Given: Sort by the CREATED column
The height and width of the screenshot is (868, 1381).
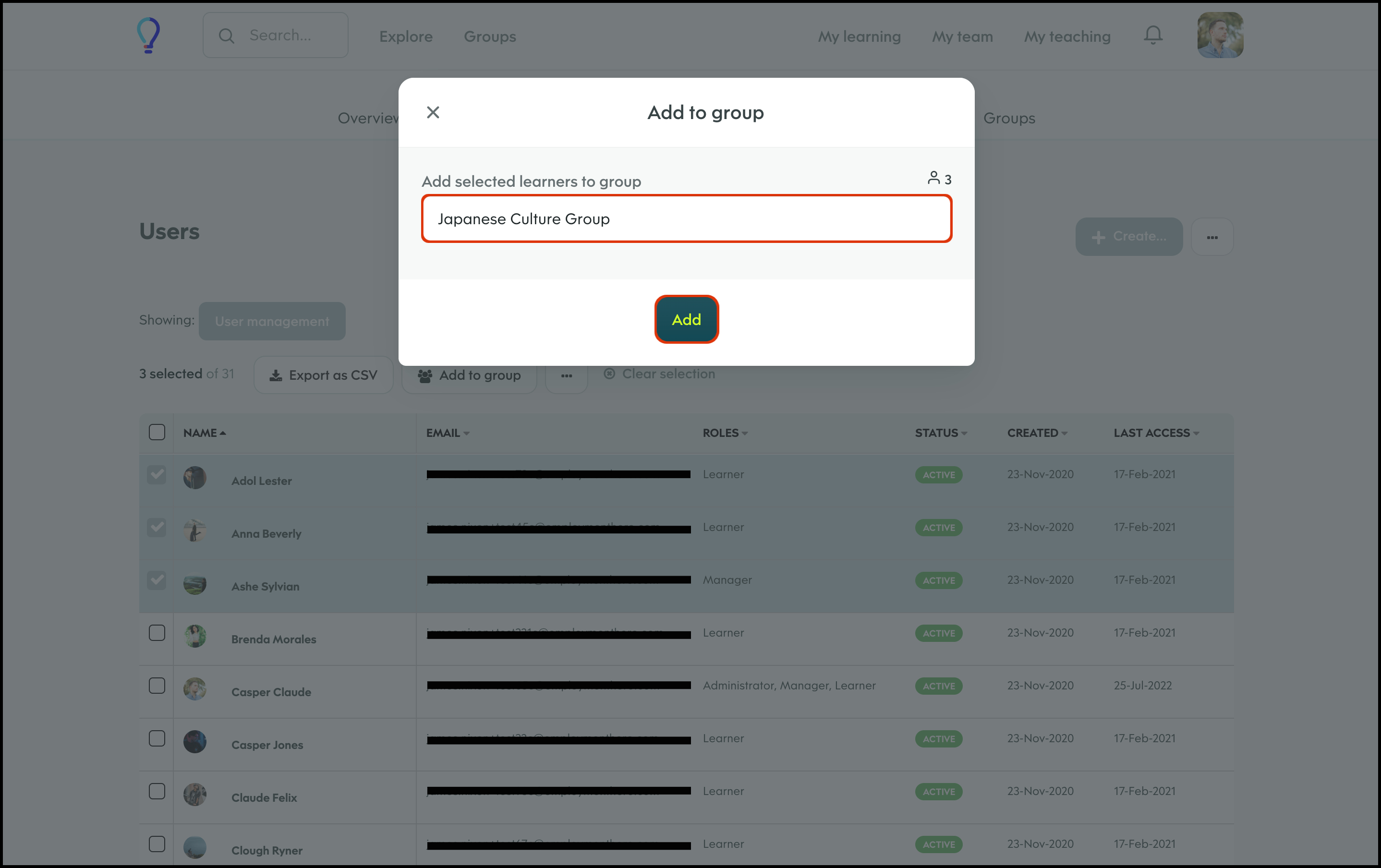Looking at the screenshot, I should pyautogui.click(x=1037, y=433).
